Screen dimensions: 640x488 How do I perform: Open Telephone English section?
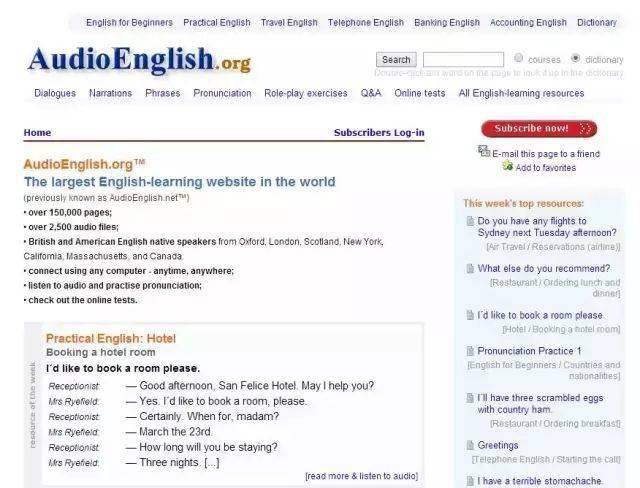366,22
